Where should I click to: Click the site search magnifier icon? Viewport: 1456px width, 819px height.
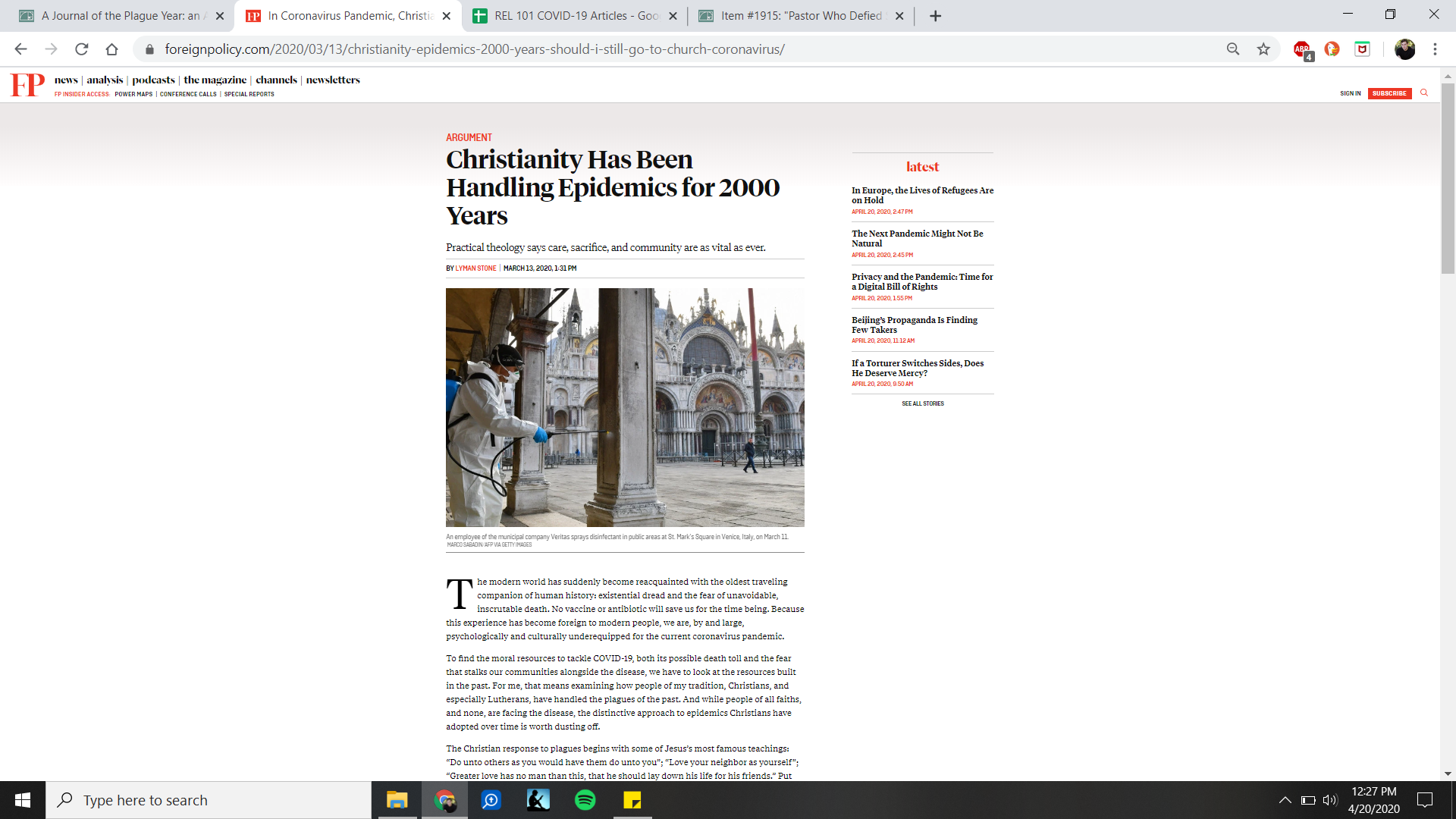pos(1424,93)
